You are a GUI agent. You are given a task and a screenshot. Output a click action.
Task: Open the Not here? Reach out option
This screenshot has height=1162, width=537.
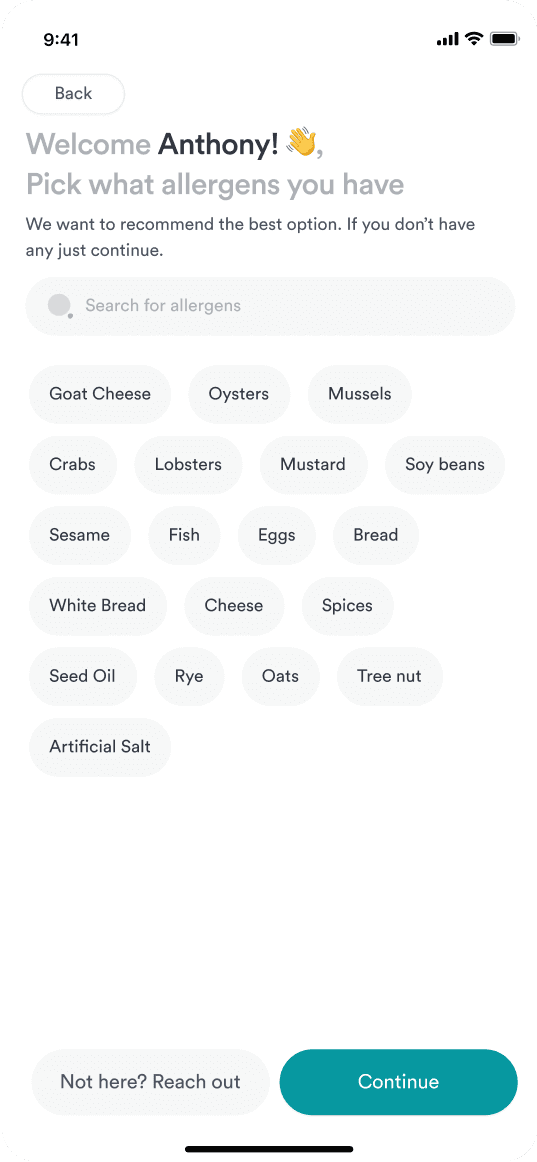(x=150, y=1081)
